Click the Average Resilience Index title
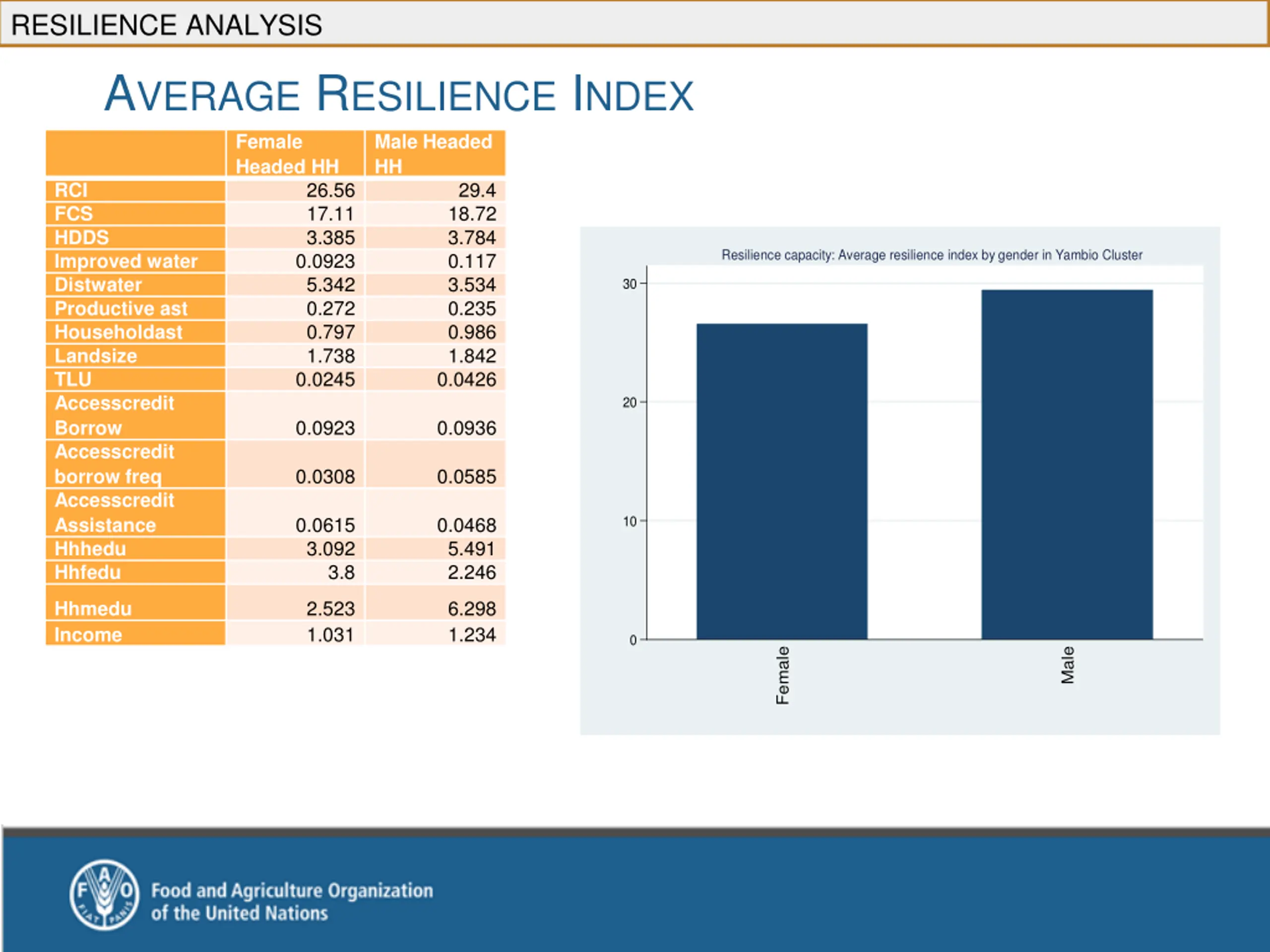The height and width of the screenshot is (952, 1270). [399, 94]
